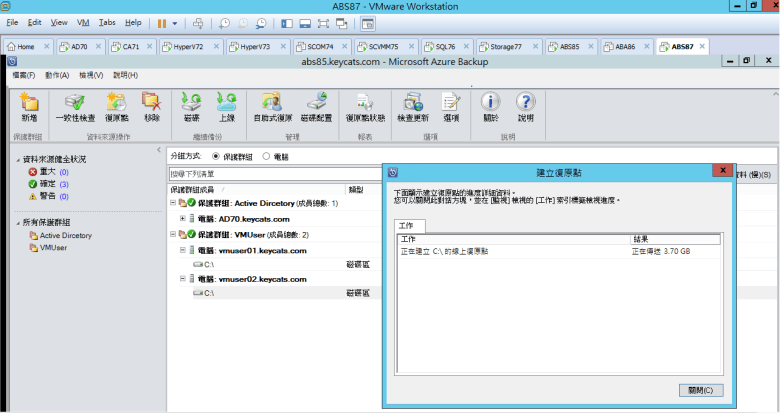The width and height of the screenshot is (780, 413).
Task: Run 一致性檢查 consistency check from toolbar
Action: [74, 105]
